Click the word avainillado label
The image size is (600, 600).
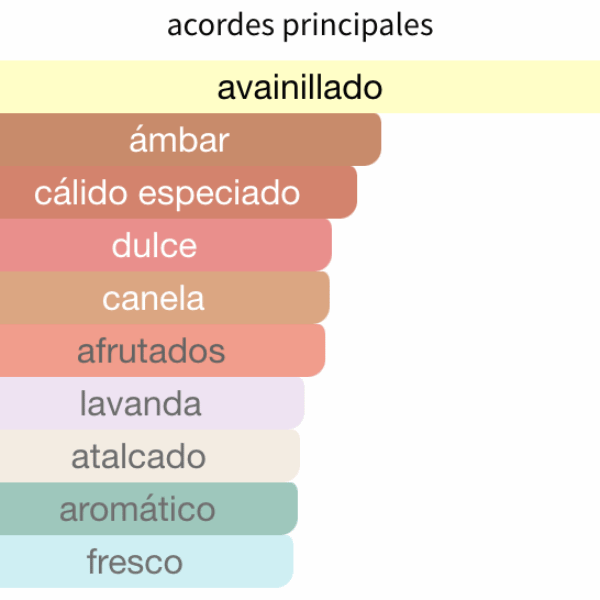tap(300, 88)
